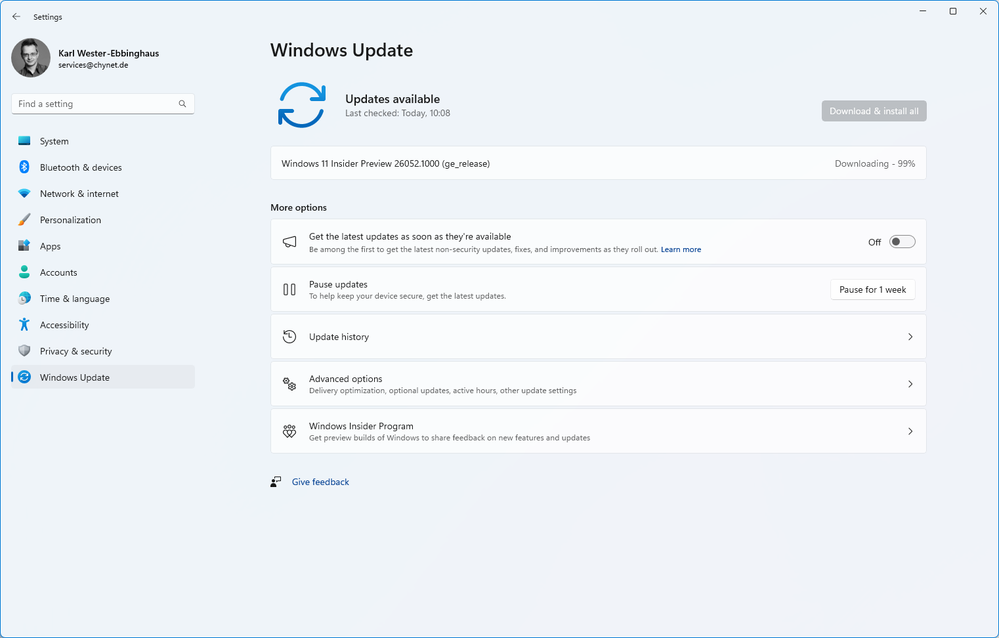Click the clock history icon
Viewport: 999px width, 638px height.
289,337
